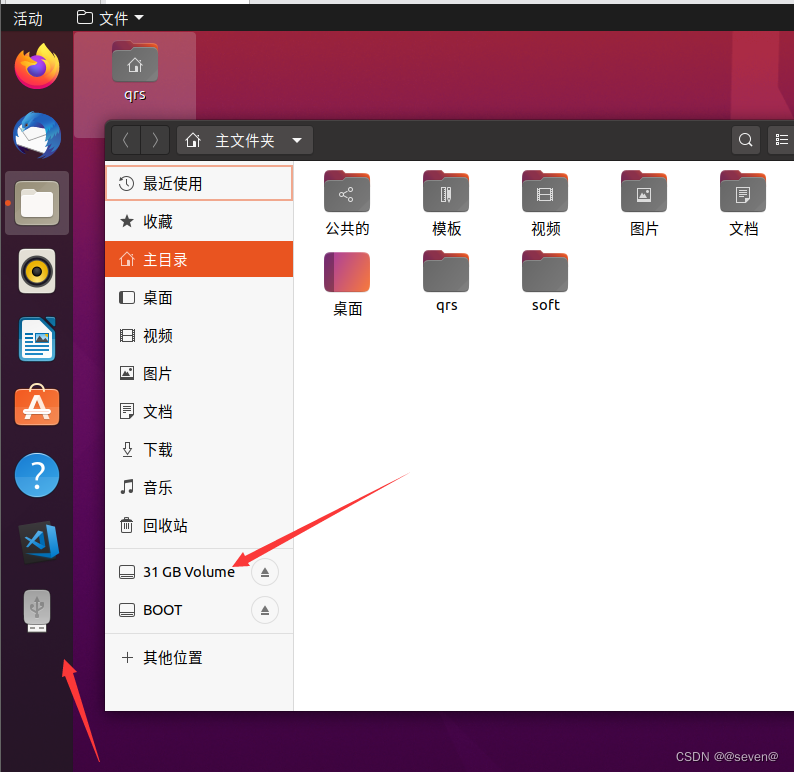Viewport: 794px width, 772px height.
Task: Eject the BOOT volume
Action: pyautogui.click(x=265, y=610)
